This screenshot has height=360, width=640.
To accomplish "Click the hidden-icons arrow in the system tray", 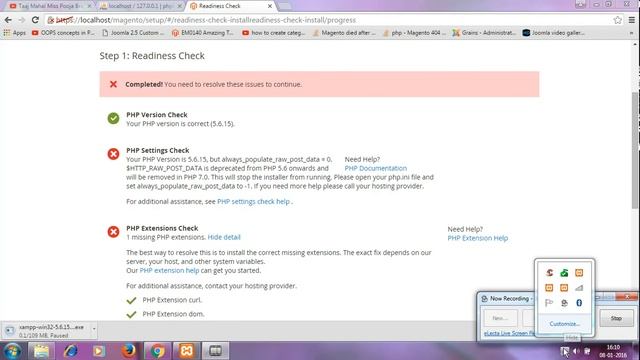I will 564,351.
